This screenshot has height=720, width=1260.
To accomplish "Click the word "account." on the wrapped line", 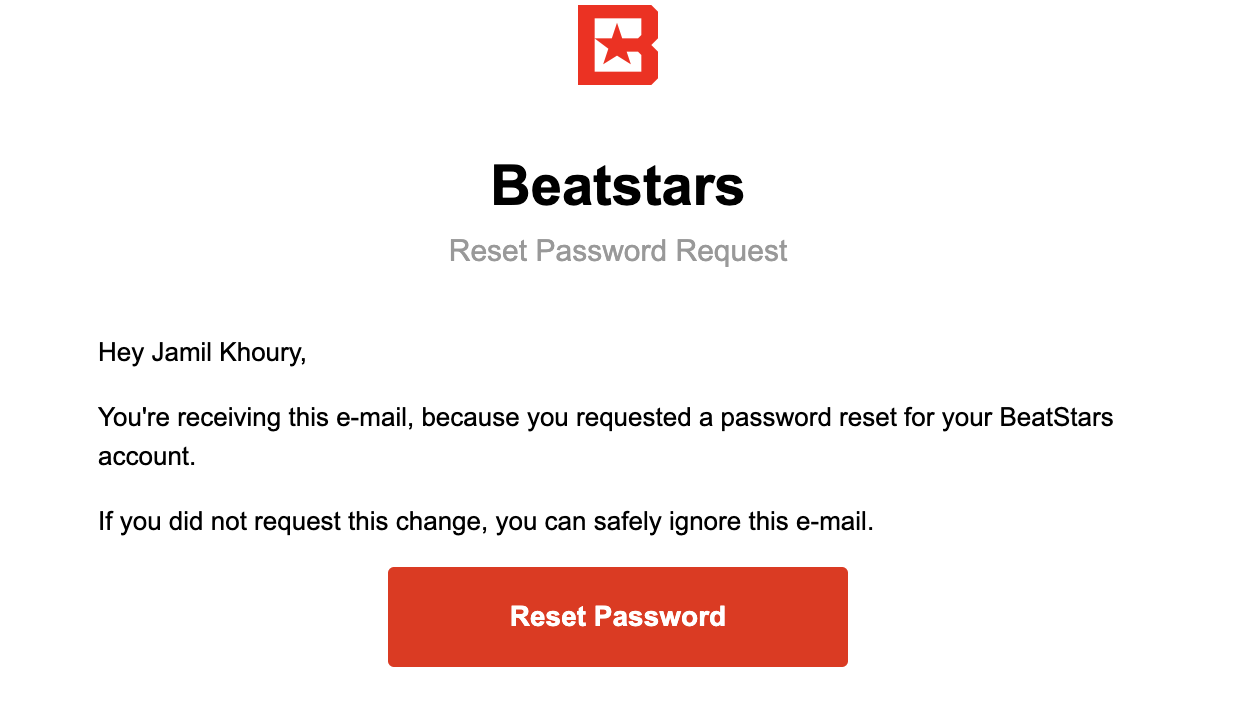I will coord(146,456).
